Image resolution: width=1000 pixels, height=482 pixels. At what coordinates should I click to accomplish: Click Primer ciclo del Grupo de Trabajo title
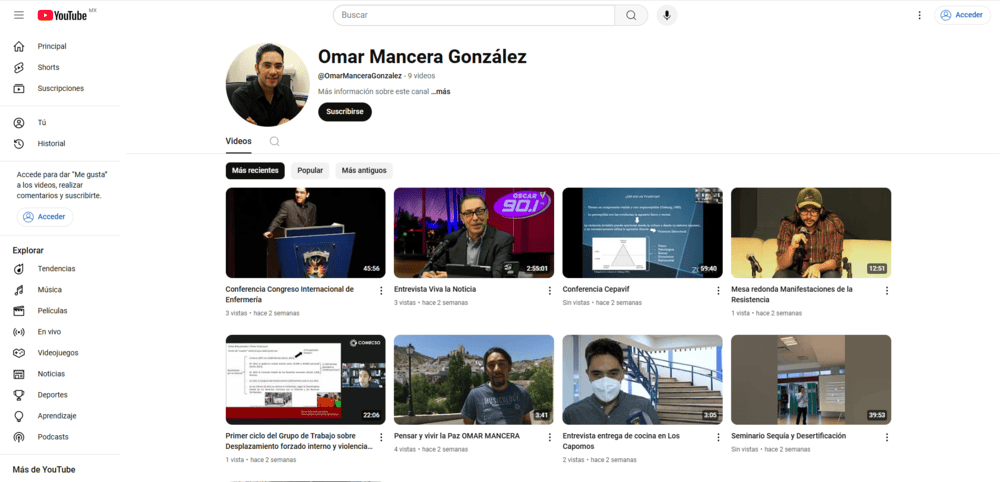point(299,441)
